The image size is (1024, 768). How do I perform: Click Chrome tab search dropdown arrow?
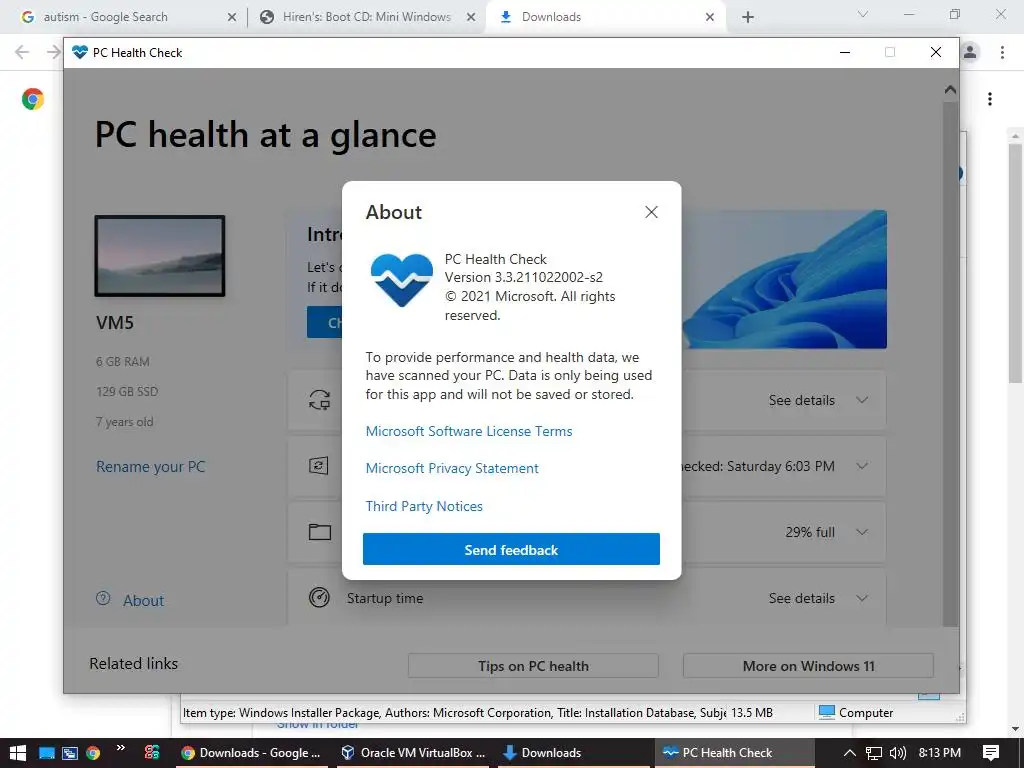click(863, 14)
